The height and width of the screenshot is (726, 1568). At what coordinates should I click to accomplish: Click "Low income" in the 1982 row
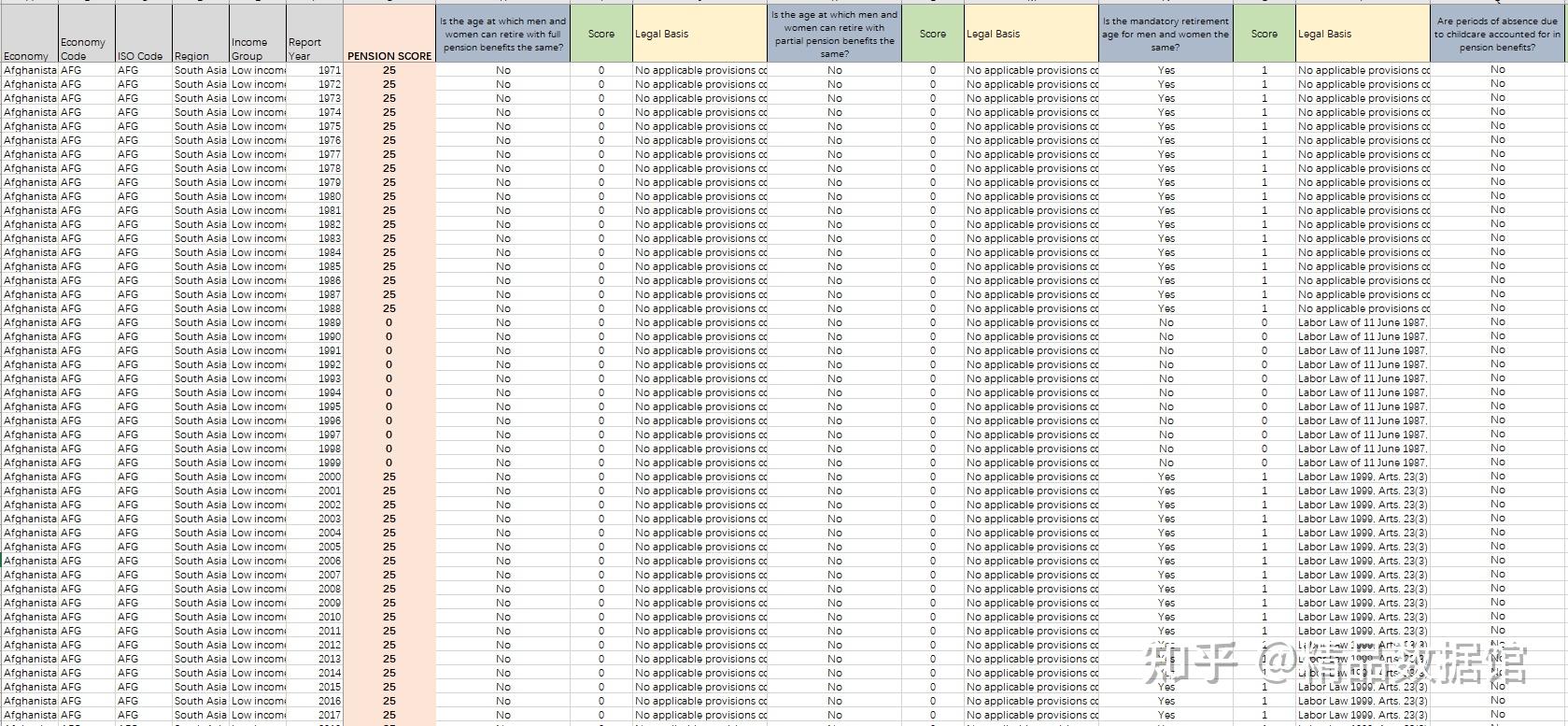point(258,224)
